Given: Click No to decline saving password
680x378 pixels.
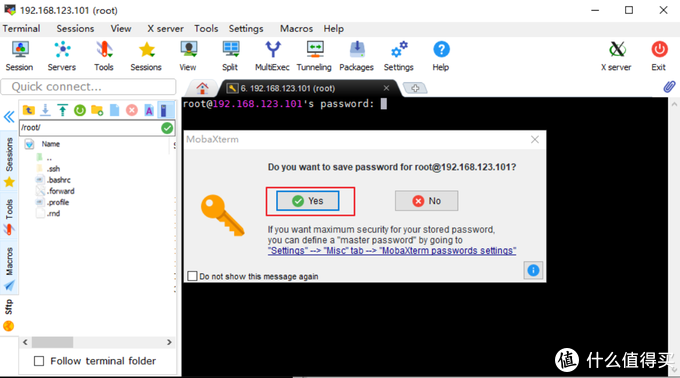Looking at the screenshot, I should click(426, 201).
